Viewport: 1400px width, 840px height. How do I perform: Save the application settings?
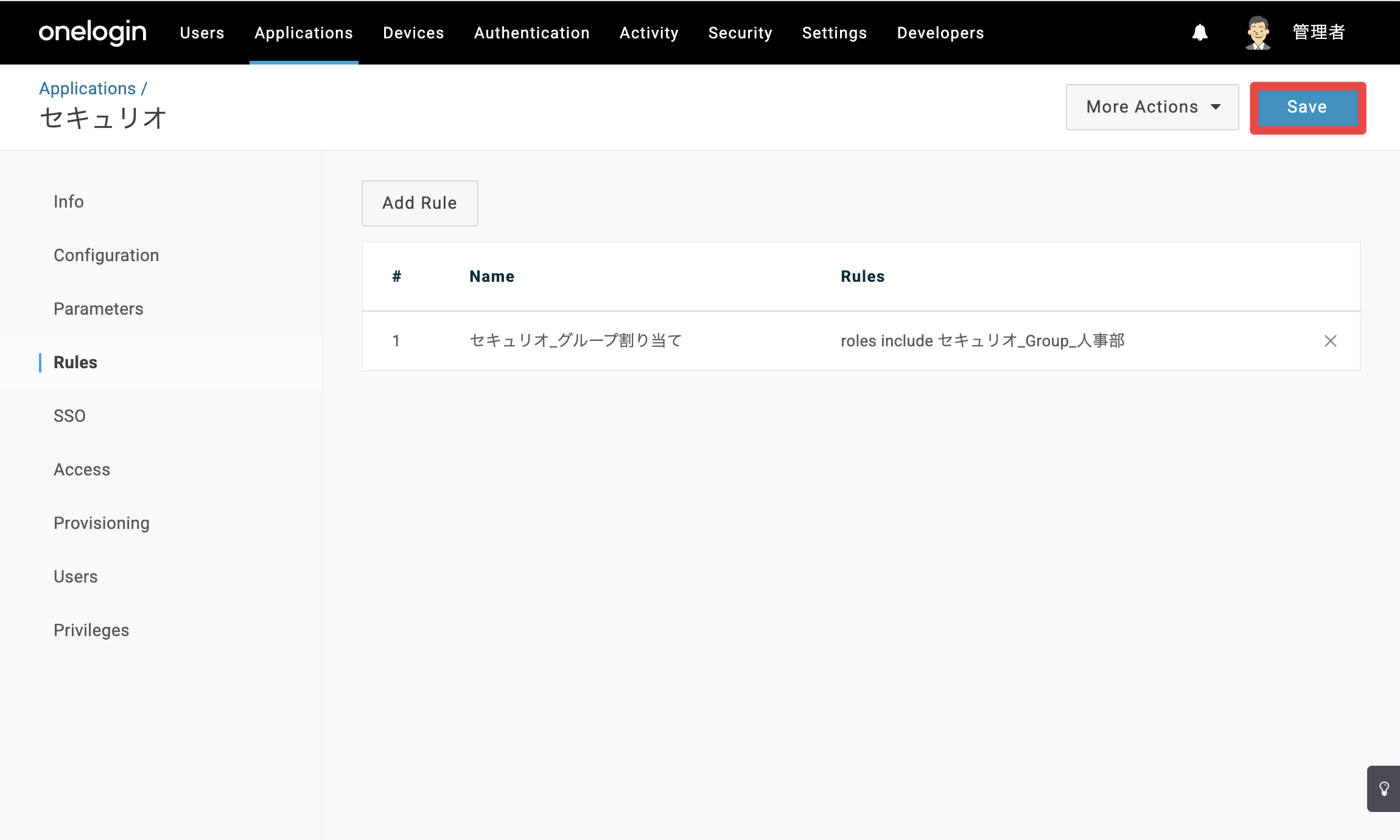pyautogui.click(x=1307, y=108)
